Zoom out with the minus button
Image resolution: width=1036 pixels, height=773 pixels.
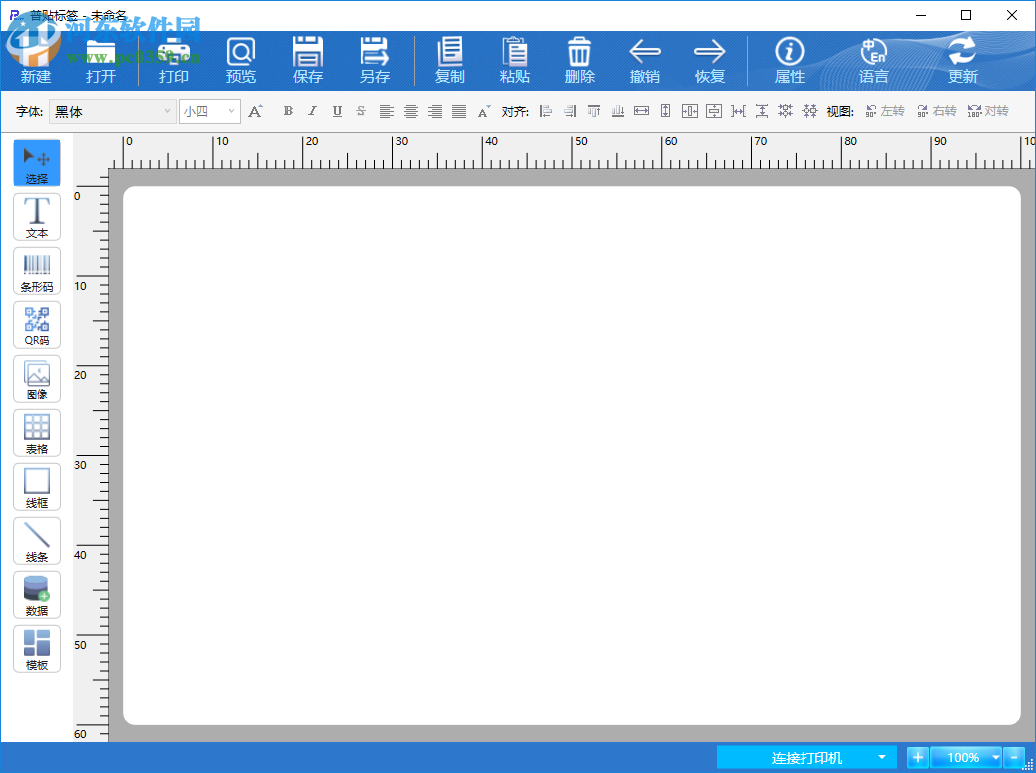tap(1014, 757)
